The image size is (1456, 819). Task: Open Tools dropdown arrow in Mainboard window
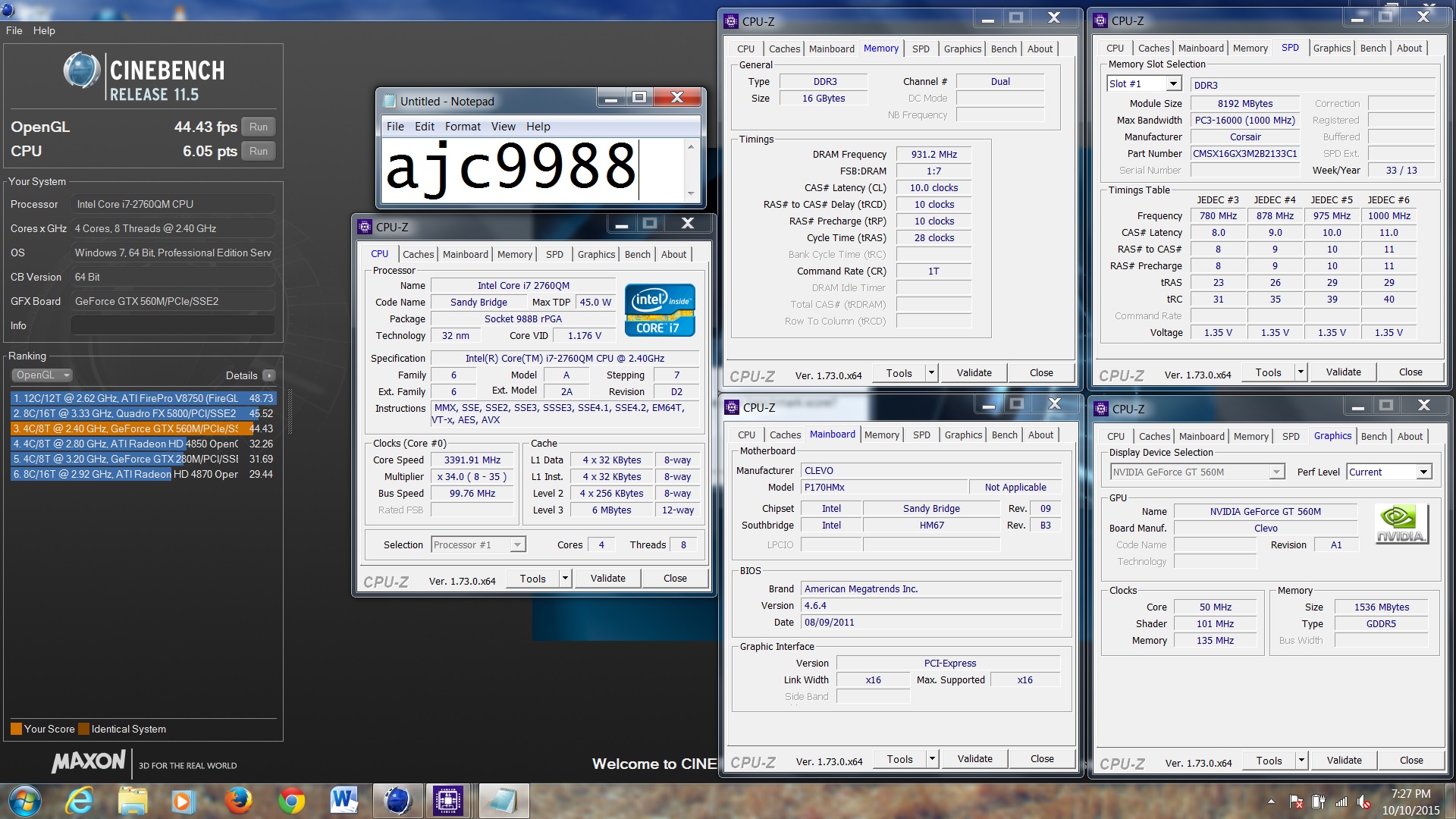tap(932, 758)
